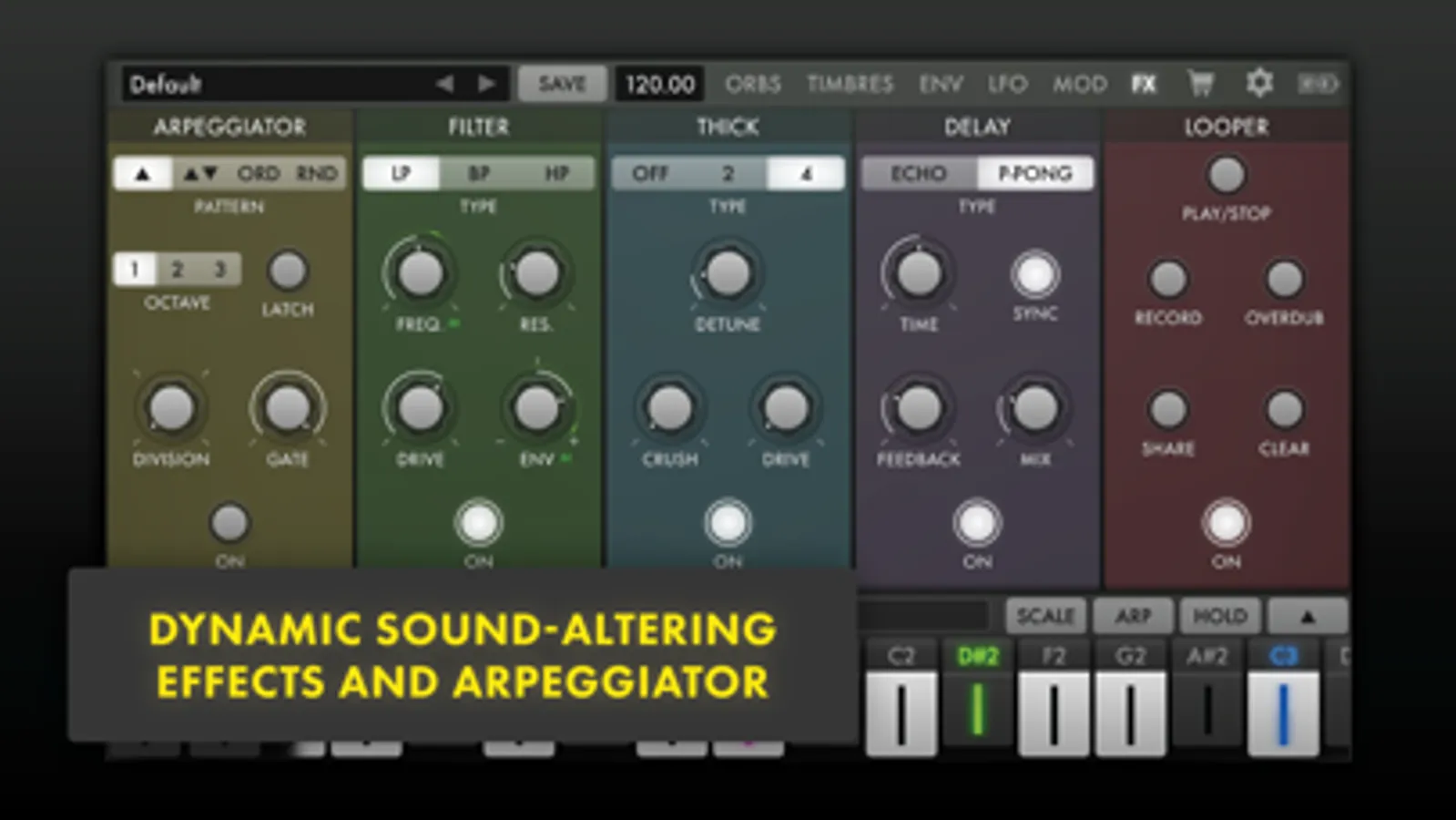Click the Delay MIX knob
Viewport: 1456px width, 820px height.
coord(1035,407)
